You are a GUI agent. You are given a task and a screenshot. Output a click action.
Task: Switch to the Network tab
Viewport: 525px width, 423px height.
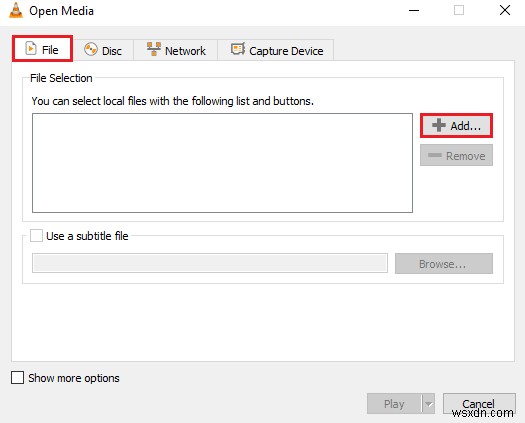176,51
